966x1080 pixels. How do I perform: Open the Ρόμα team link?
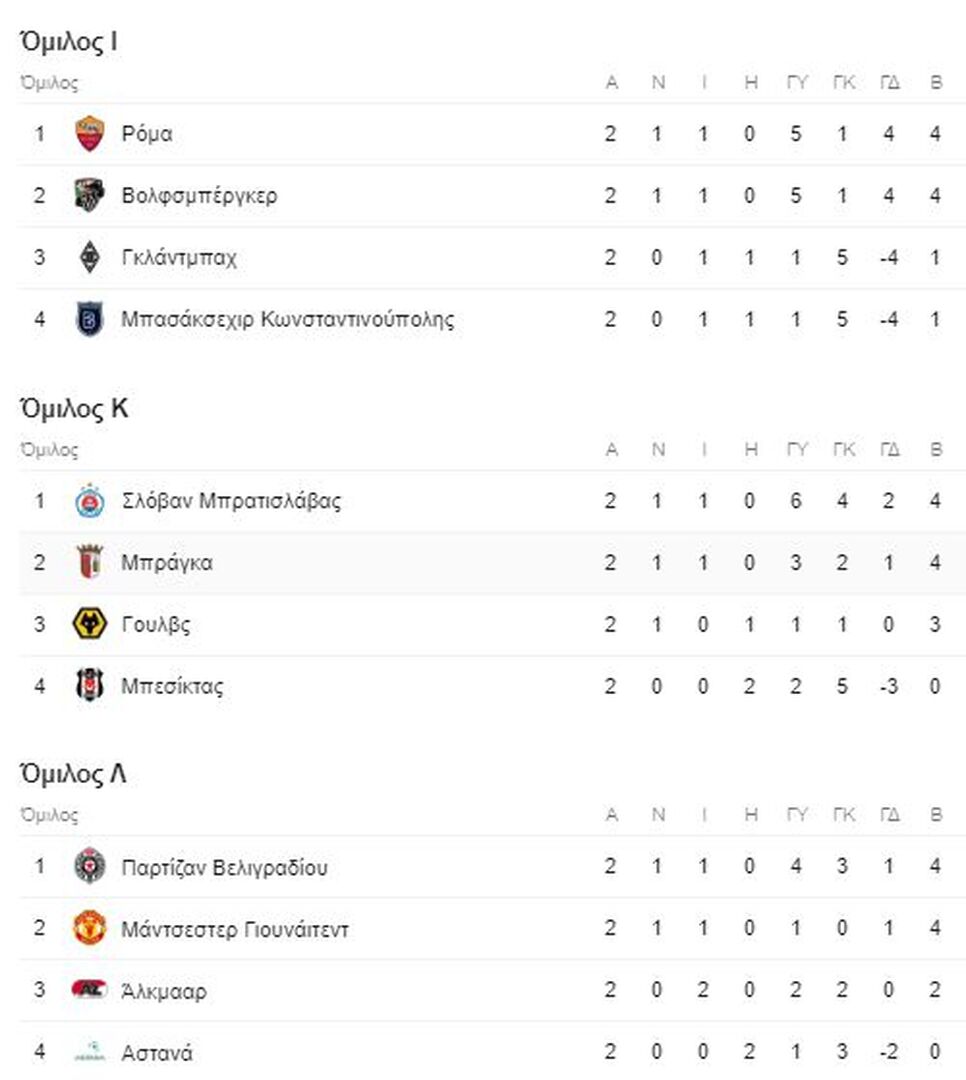(x=147, y=134)
